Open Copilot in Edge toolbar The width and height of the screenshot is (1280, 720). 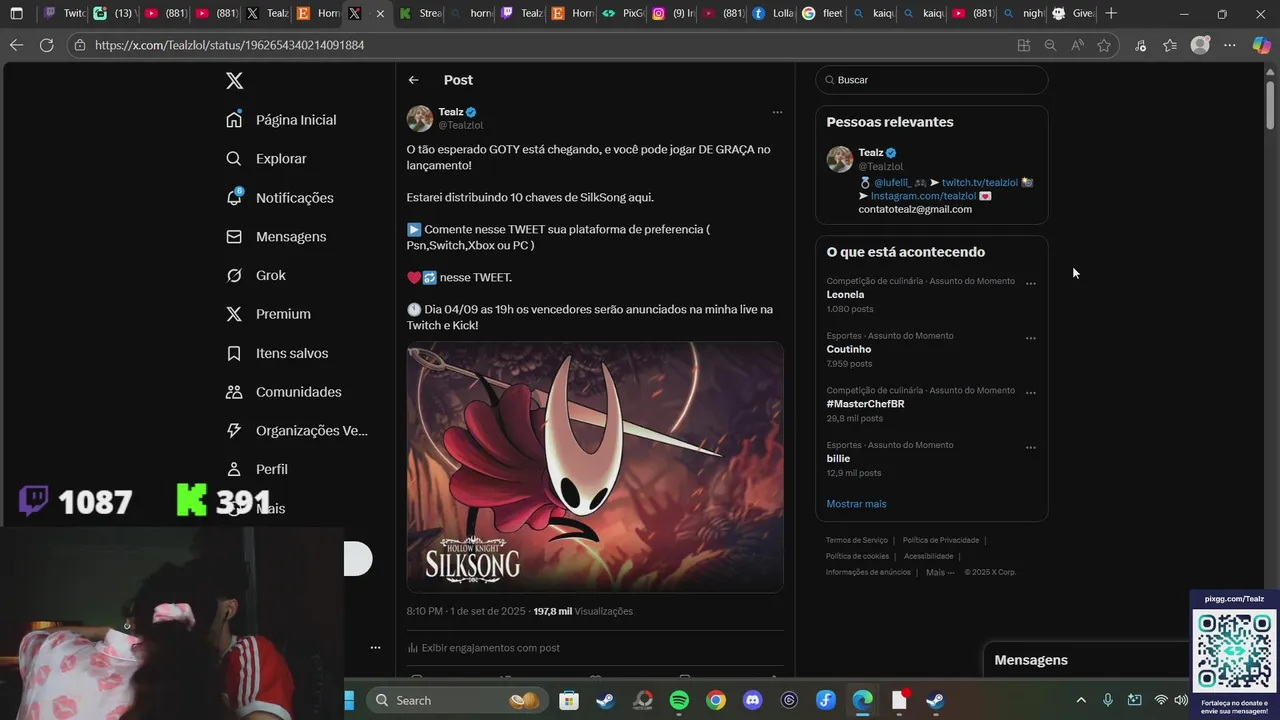pos(1262,45)
